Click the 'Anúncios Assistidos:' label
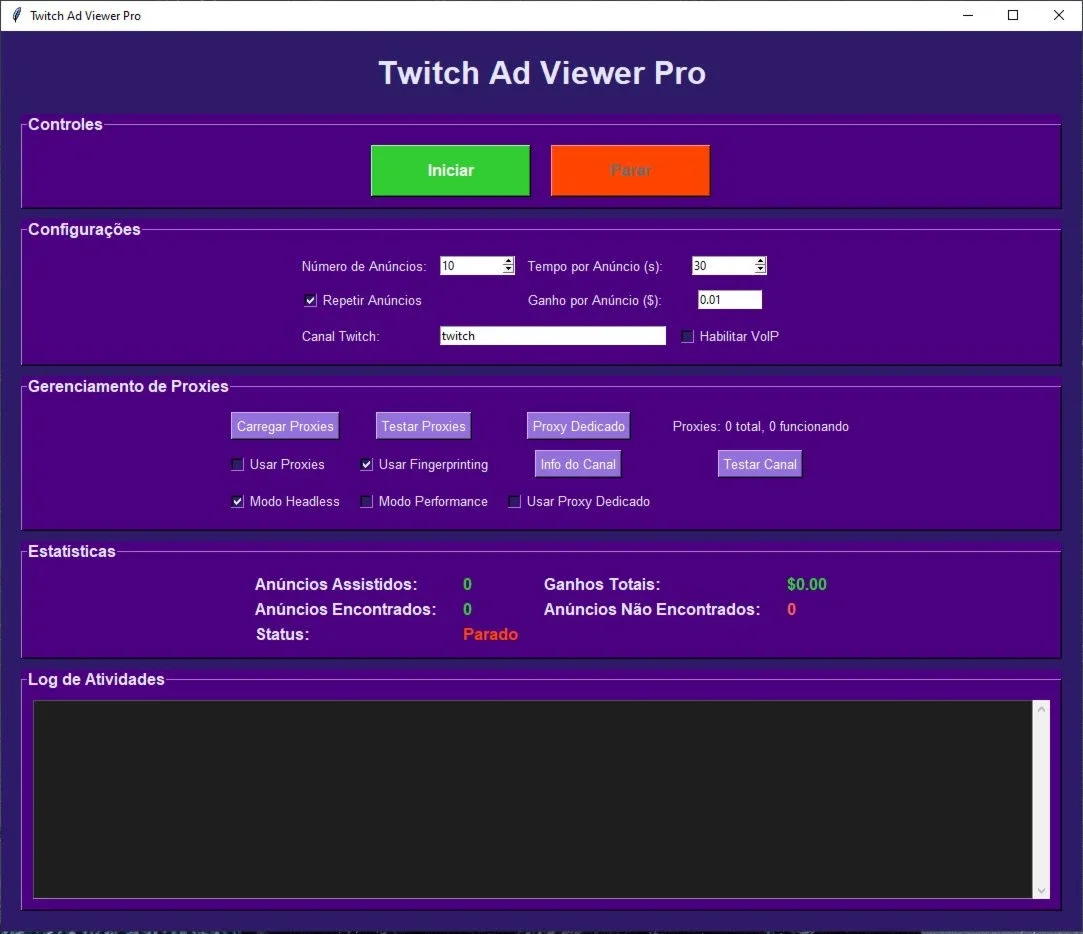Screen dimensions: 1083x934 336,584
